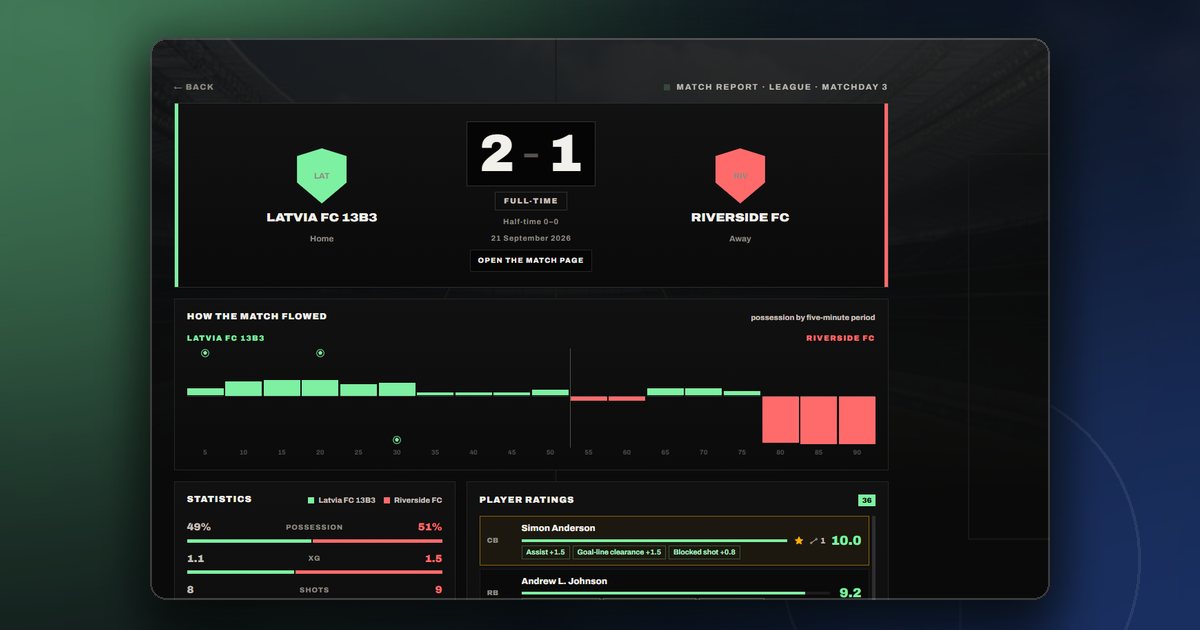This screenshot has width=1200, height=630.
Task: Click the red possession bar at minute 80
Action: pyautogui.click(x=780, y=420)
